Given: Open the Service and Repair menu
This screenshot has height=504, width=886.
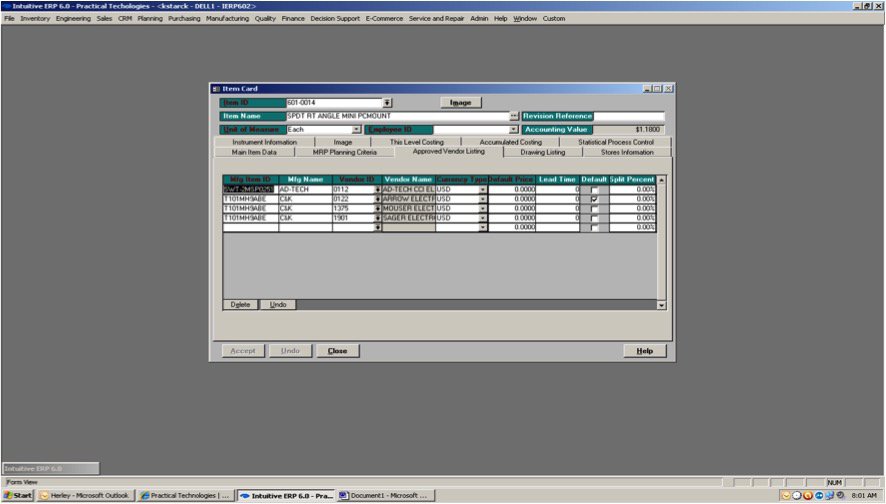Looking at the screenshot, I should click(436, 19).
